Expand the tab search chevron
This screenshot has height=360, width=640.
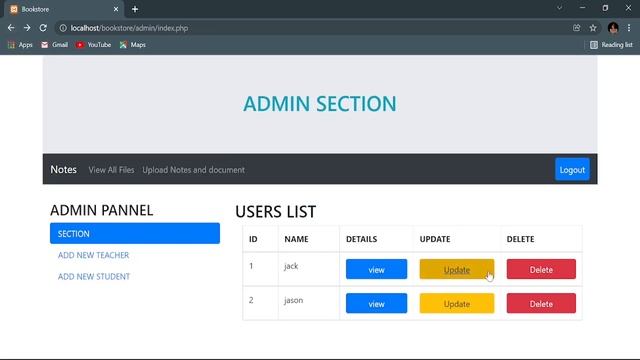pyautogui.click(x=560, y=8)
